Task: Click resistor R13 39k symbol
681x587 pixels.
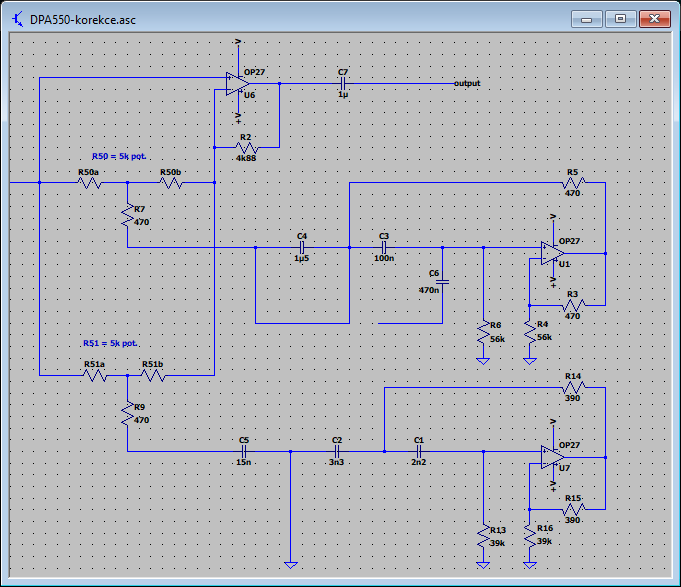Action: tap(483, 537)
